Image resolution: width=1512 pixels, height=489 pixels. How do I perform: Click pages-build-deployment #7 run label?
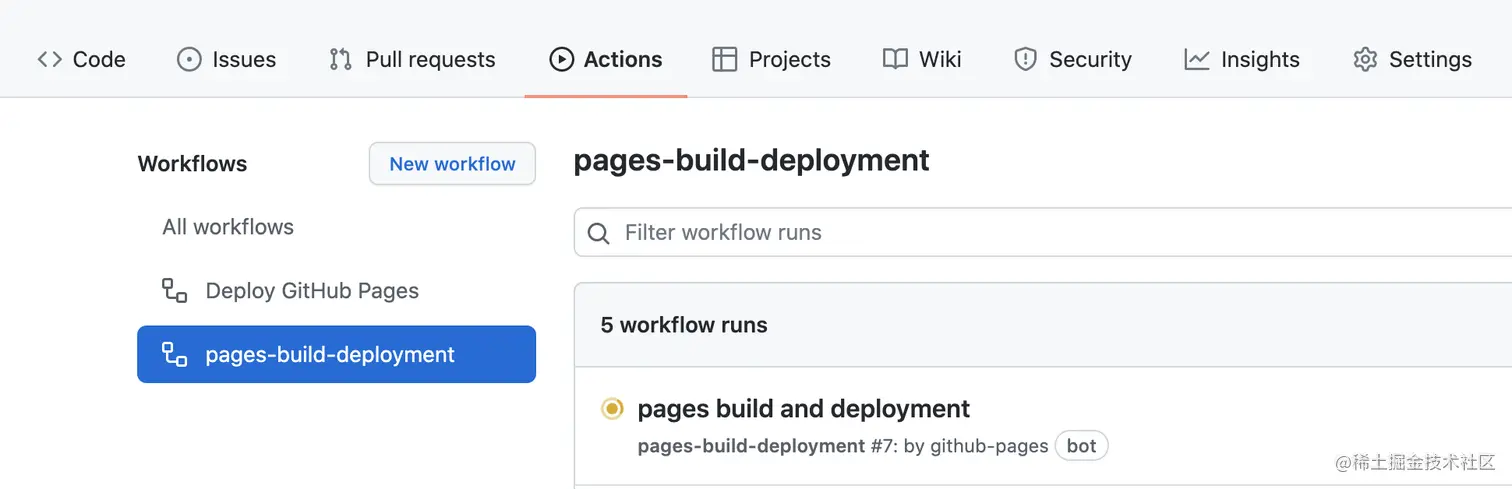pos(768,446)
